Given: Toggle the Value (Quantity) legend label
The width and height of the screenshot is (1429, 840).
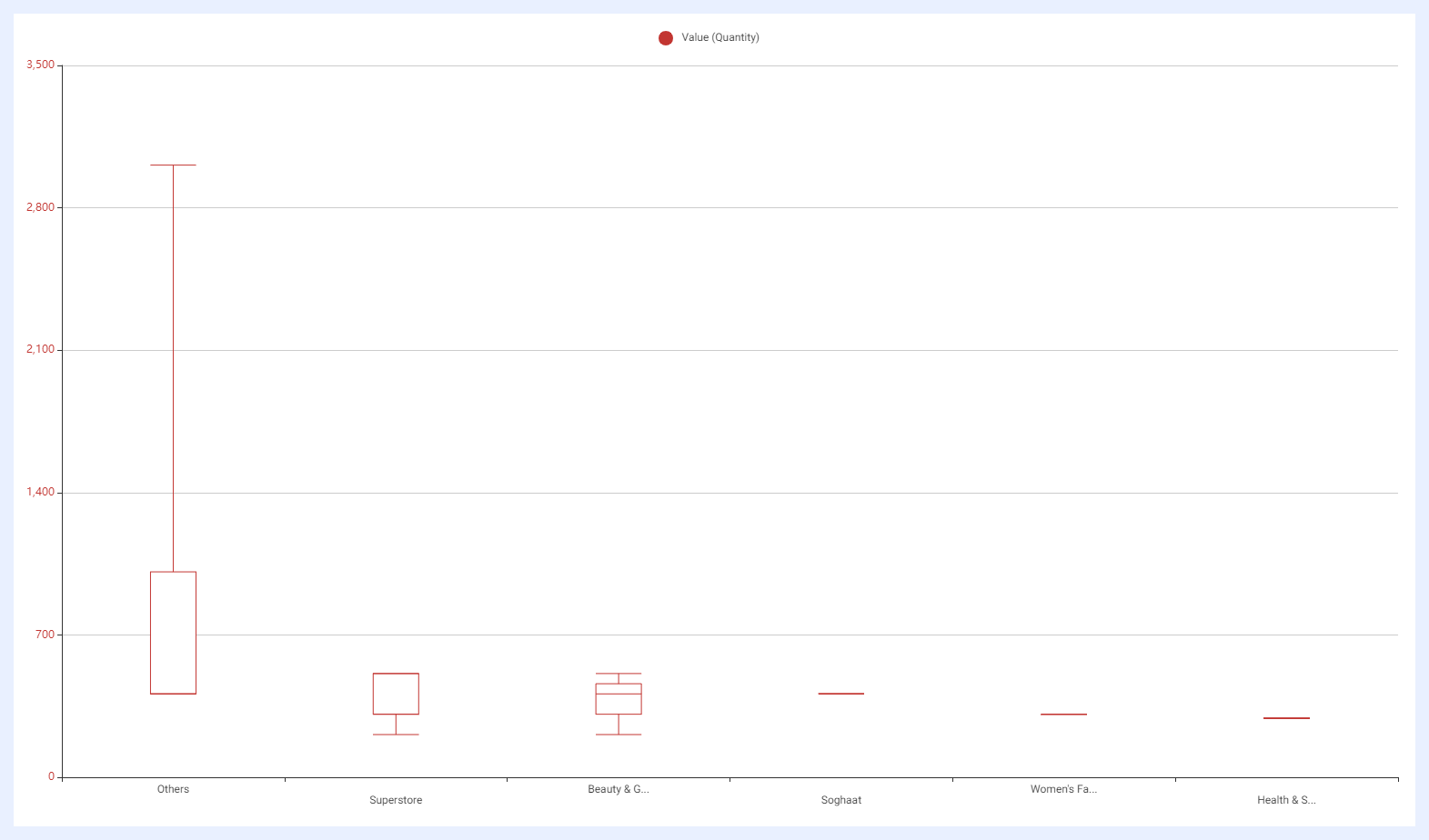Looking at the screenshot, I should [720, 37].
